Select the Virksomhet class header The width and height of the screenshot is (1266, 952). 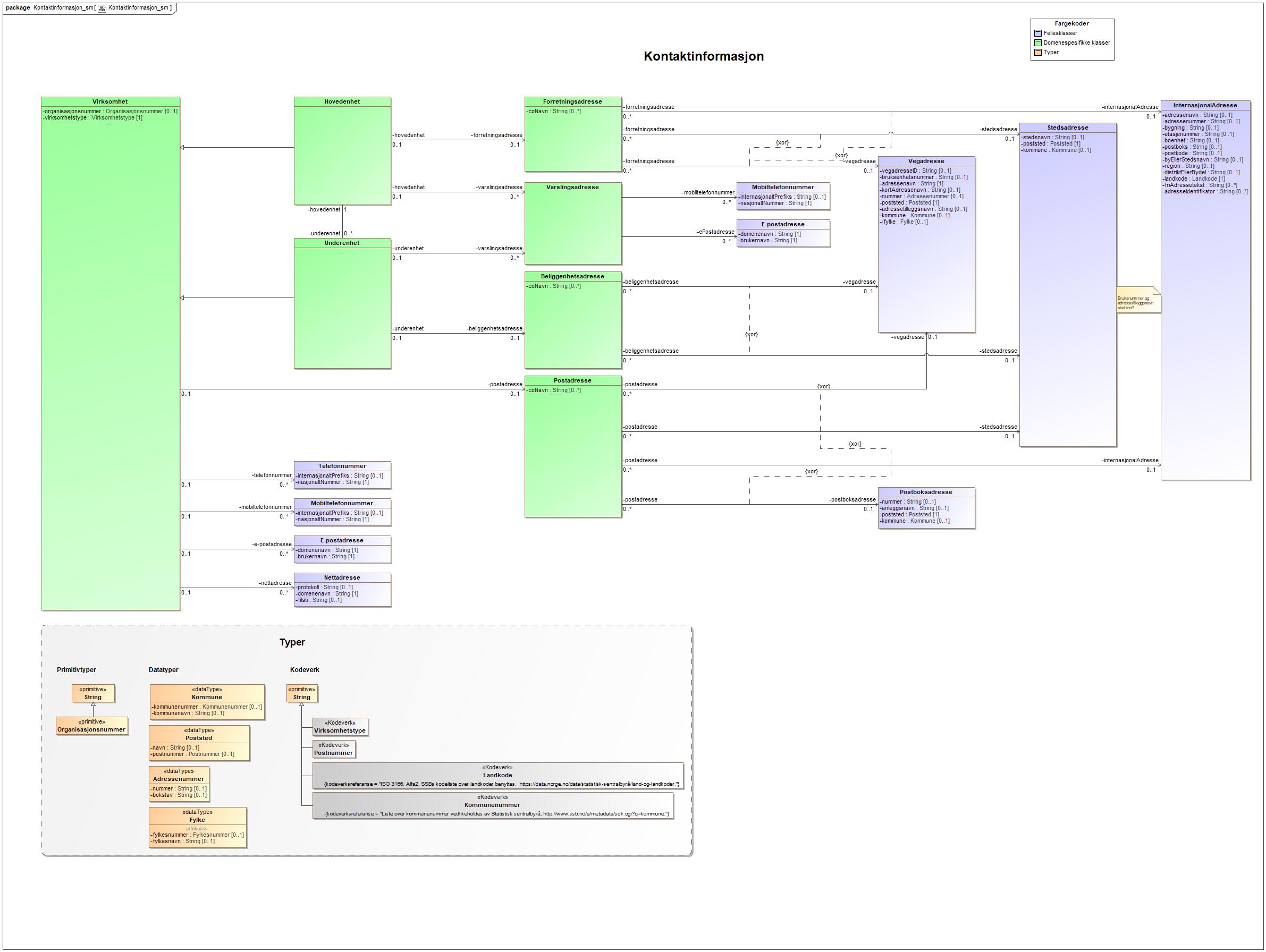click(111, 102)
